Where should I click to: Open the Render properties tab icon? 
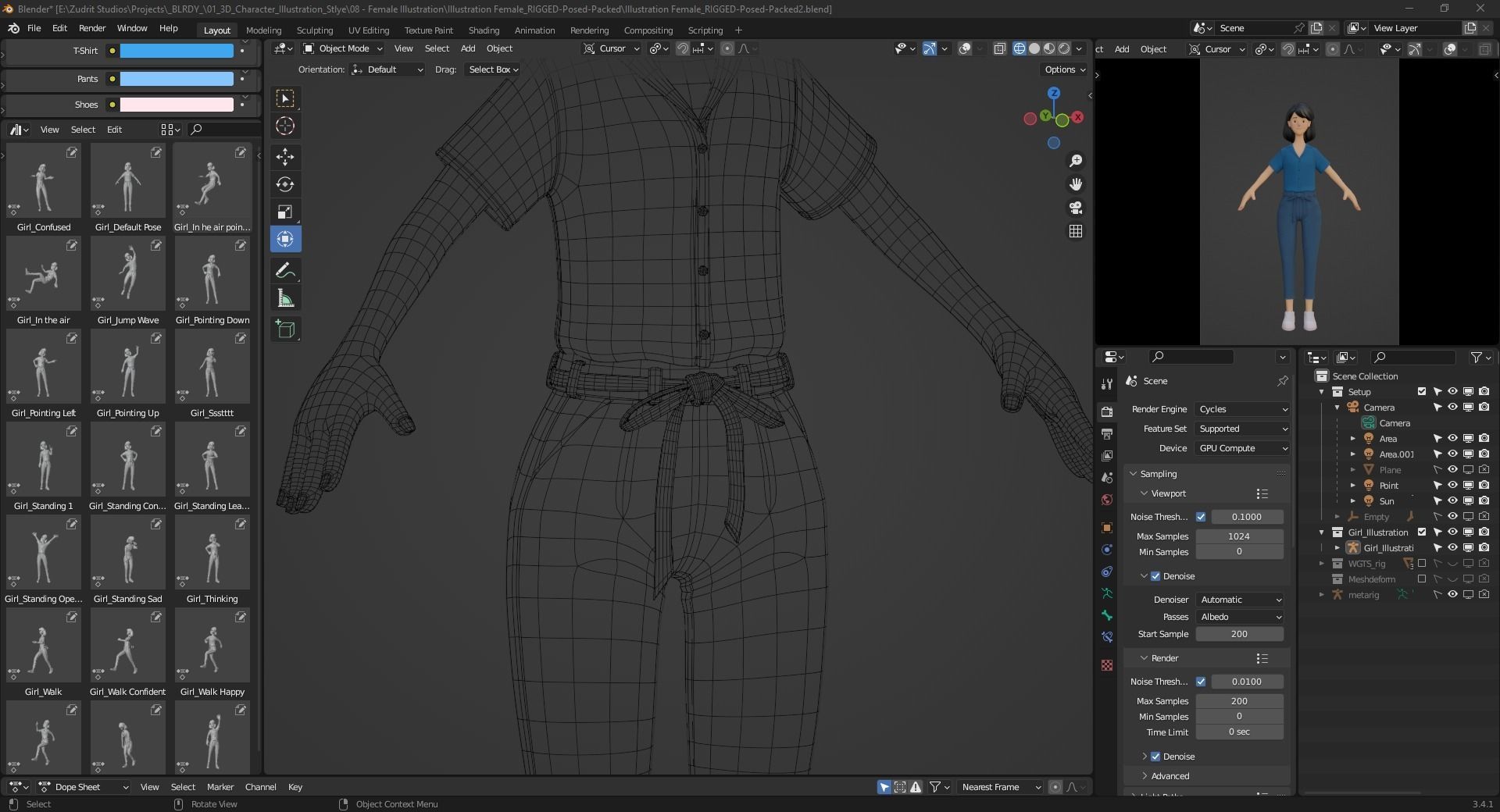(x=1106, y=411)
